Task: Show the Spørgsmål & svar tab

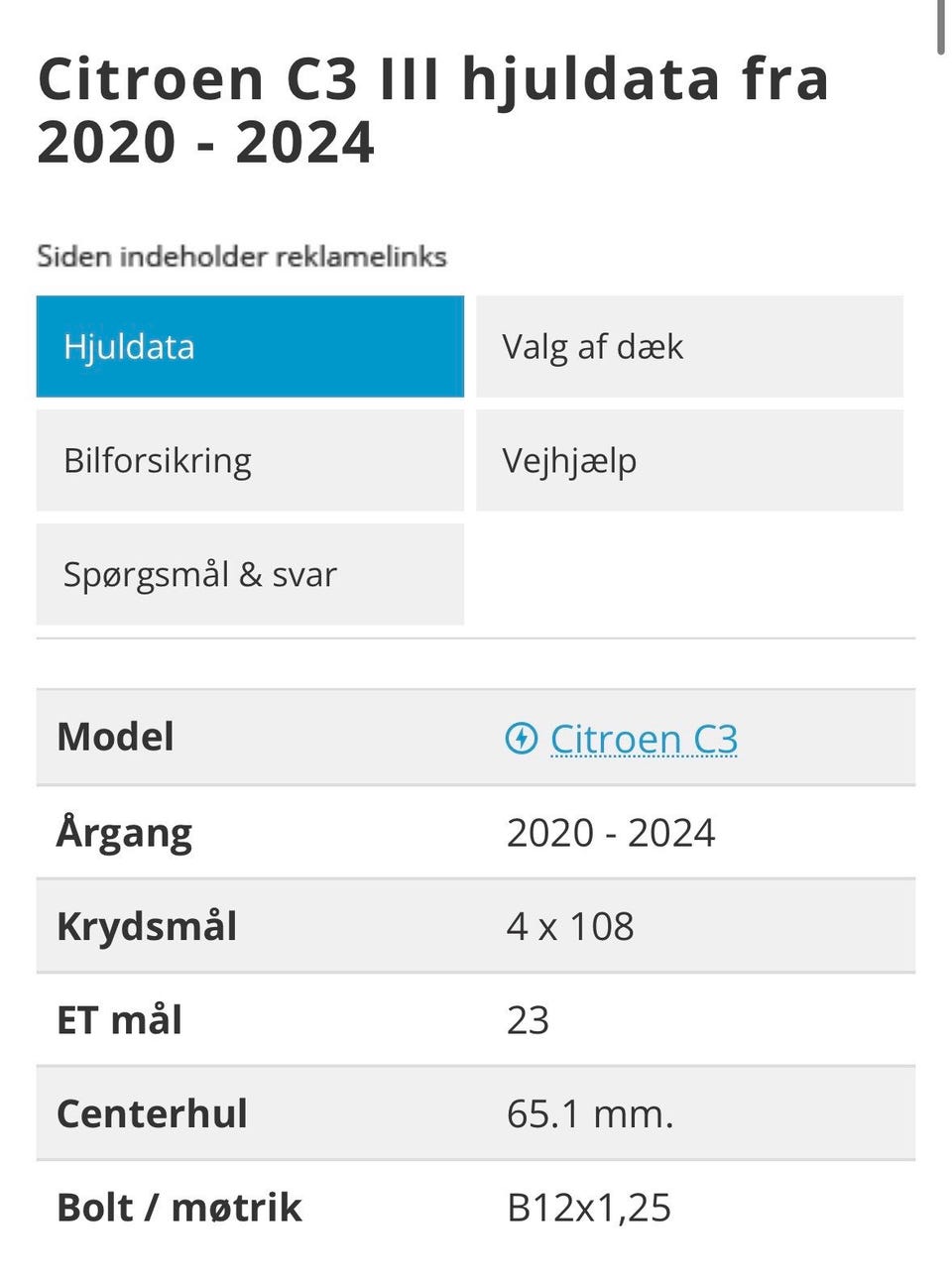Action: tap(250, 575)
